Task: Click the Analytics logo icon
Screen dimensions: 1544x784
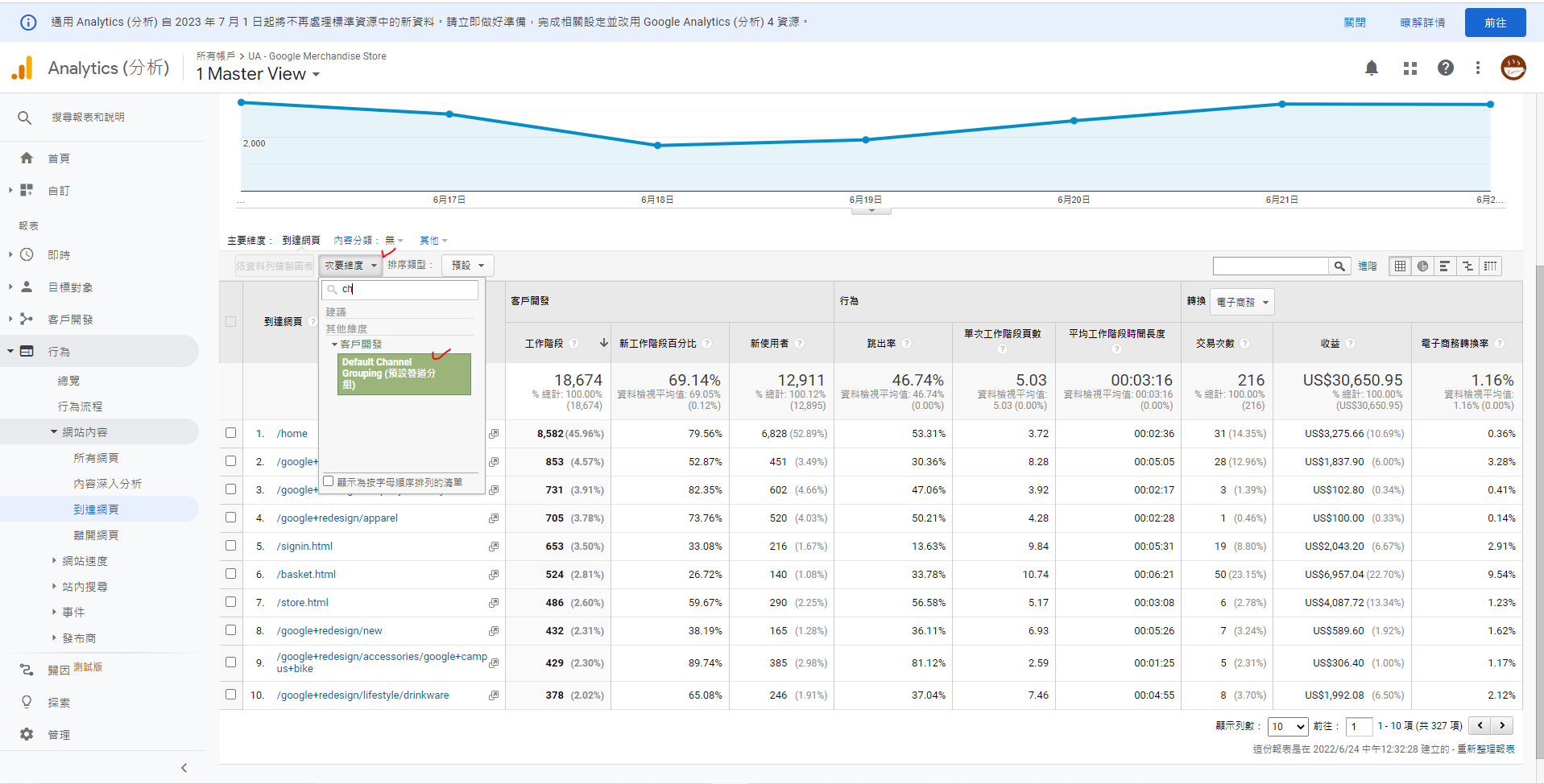Action: (23, 68)
